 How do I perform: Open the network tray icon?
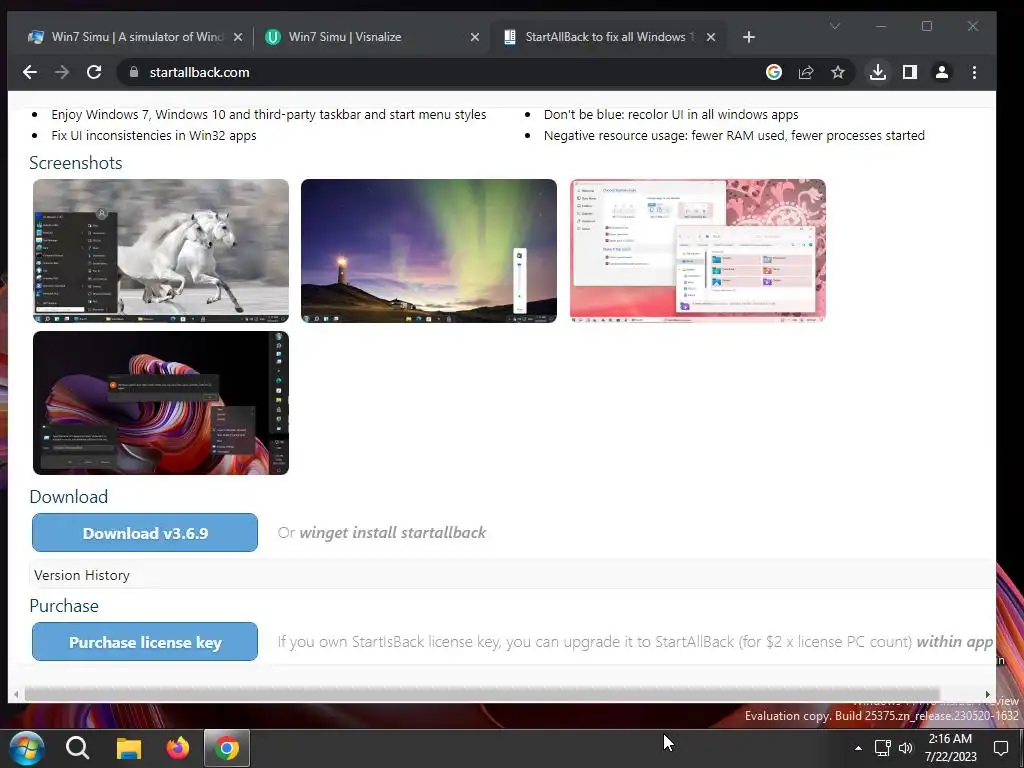[x=883, y=748]
